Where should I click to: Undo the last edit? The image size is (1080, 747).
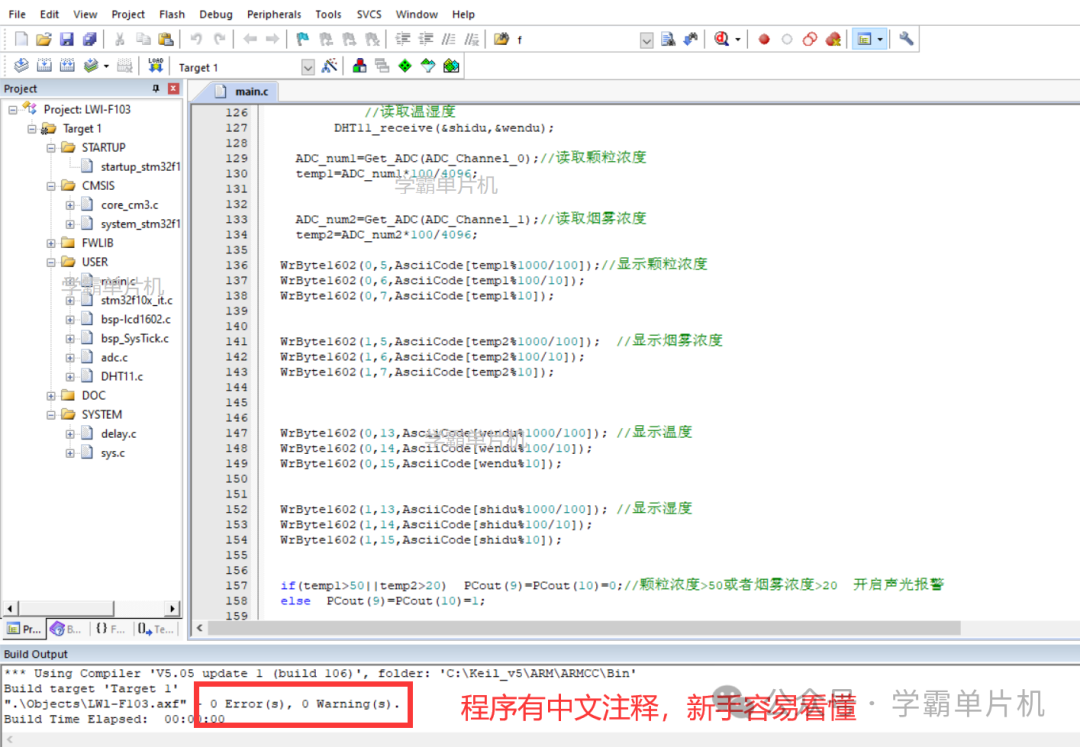196,39
